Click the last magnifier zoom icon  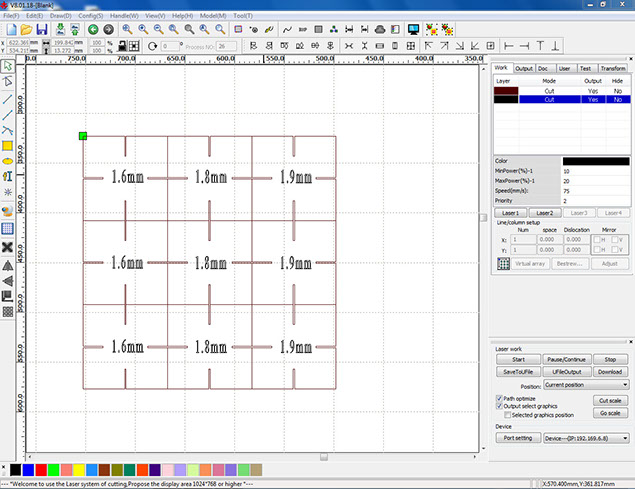(220, 30)
